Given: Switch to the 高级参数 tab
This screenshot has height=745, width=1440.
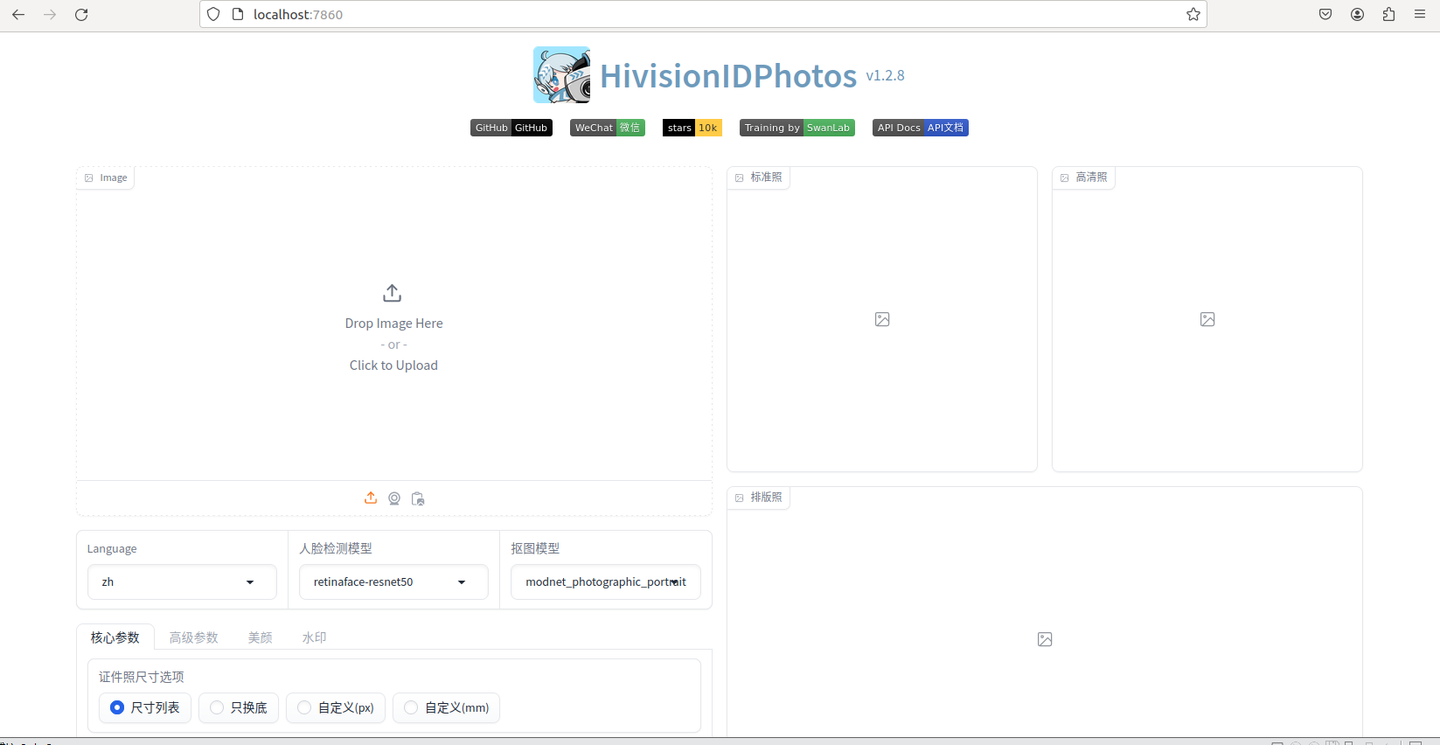Looking at the screenshot, I should click(x=193, y=636).
